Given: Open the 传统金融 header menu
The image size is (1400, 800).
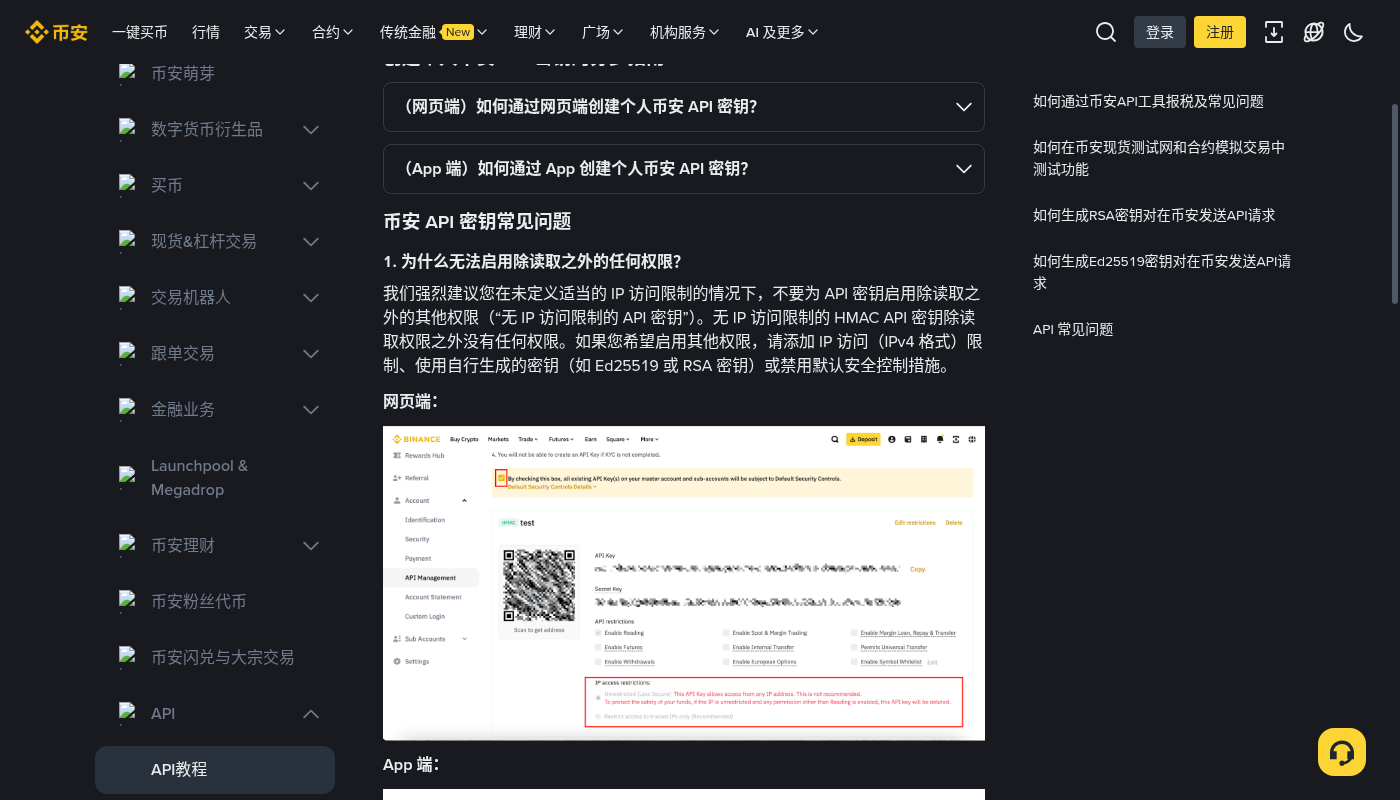Looking at the screenshot, I should [434, 32].
